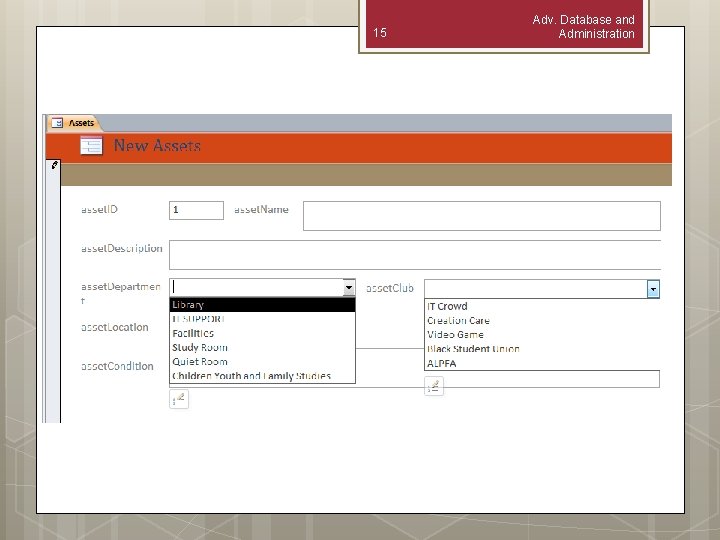The image size is (720, 540).
Task: Click the assetLocation label
Action: pos(115,327)
